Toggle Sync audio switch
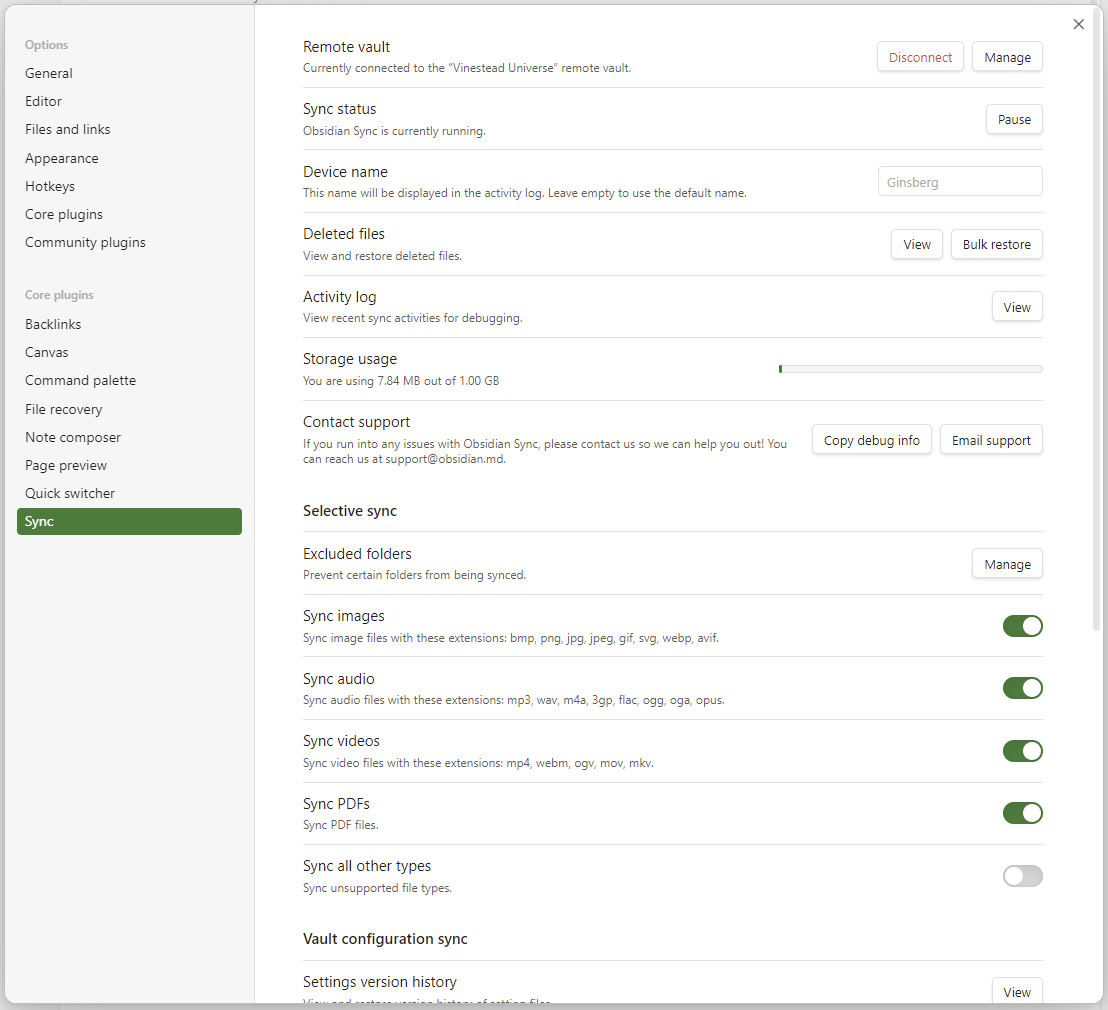This screenshot has height=1010, width=1108. point(1022,688)
